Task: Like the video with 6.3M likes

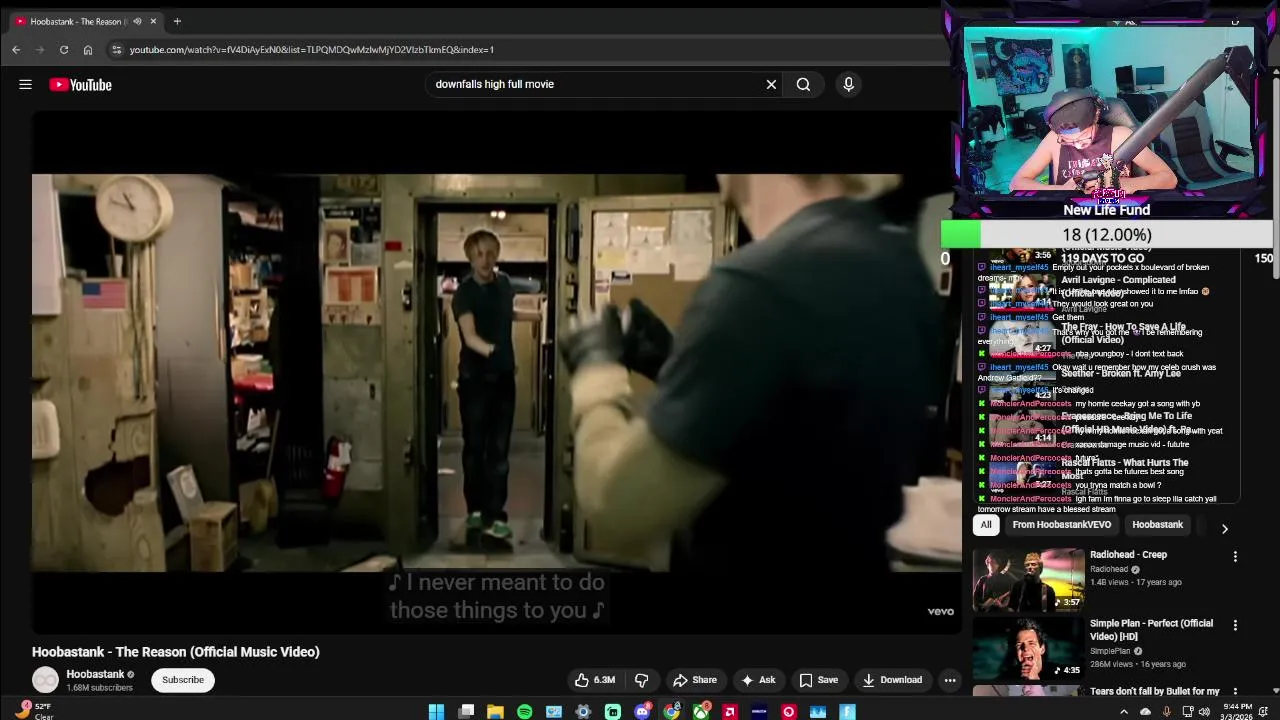Action: [x=594, y=680]
